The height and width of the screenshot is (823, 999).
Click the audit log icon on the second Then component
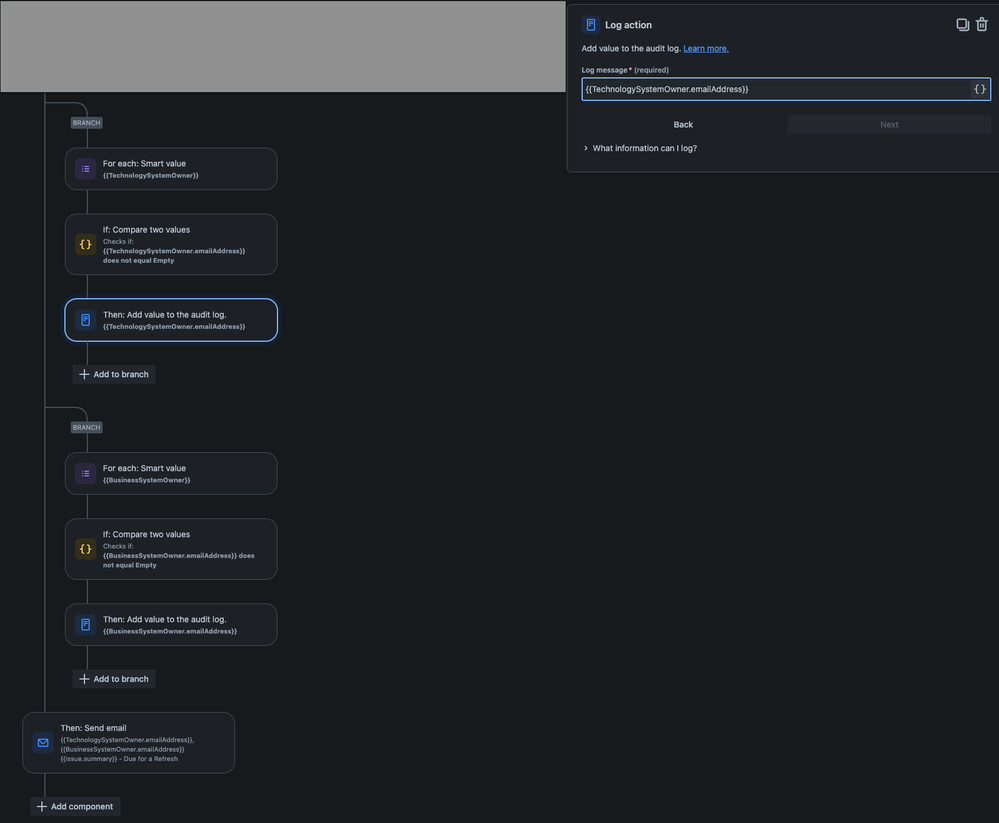(x=85, y=624)
